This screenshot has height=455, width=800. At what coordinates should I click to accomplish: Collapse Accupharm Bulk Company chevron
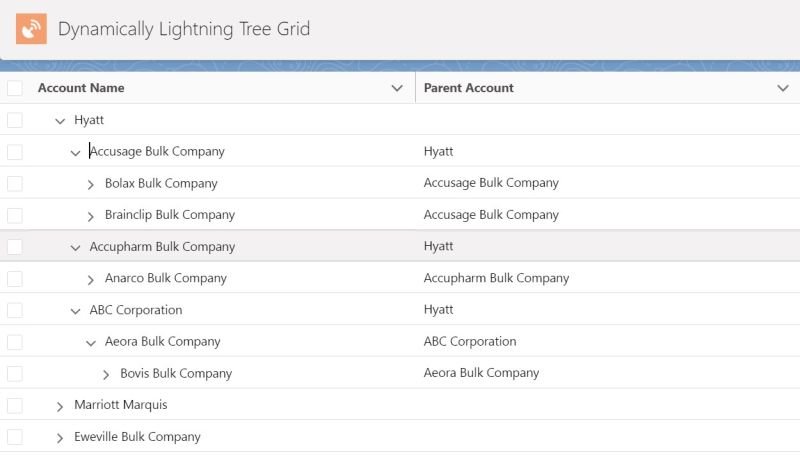[75, 248]
